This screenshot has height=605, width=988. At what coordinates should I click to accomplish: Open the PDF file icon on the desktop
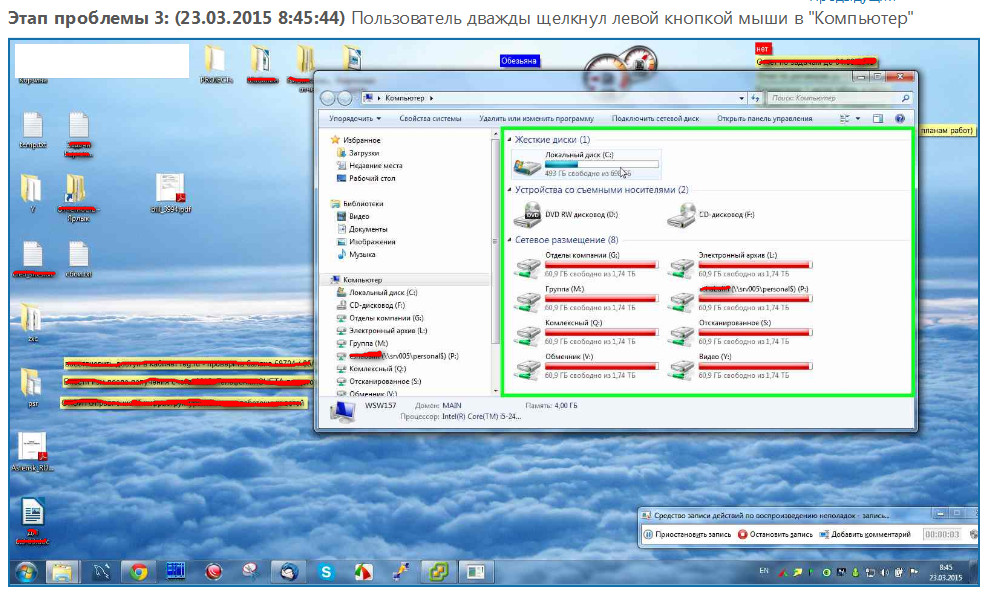coord(171,193)
